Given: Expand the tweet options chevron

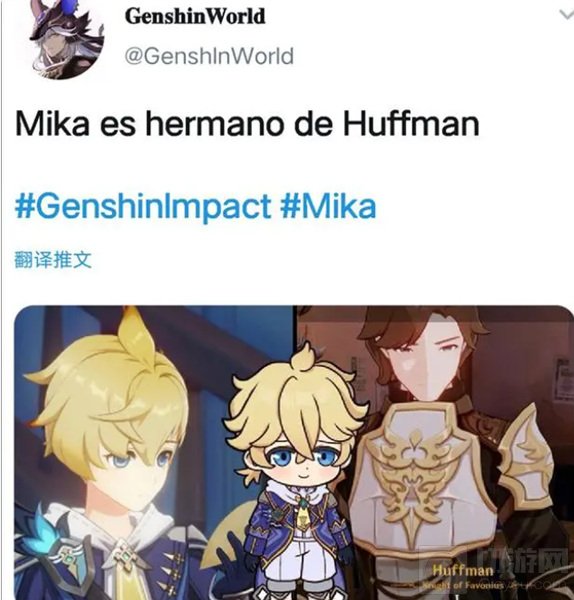Looking at the screenshot, I should 566,15.
